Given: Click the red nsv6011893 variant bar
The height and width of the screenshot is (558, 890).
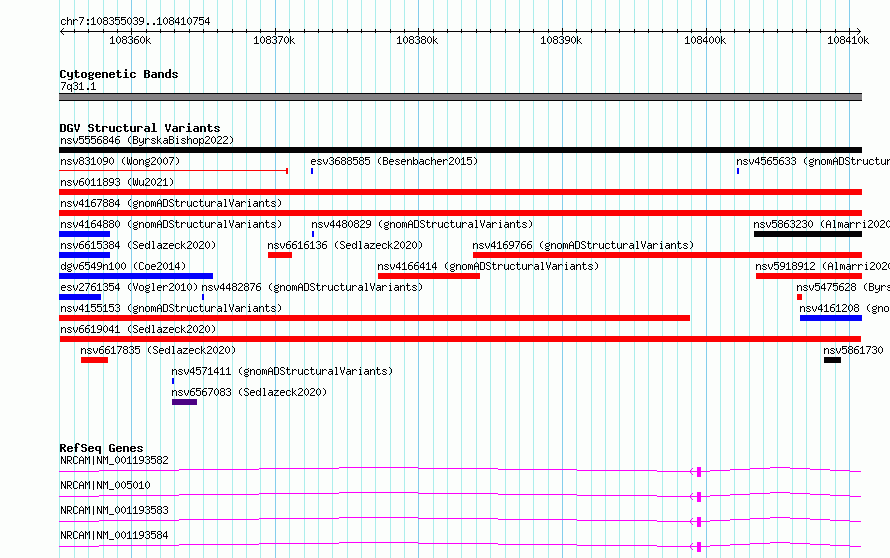Looking at the screenshot, I should point(460,192).
